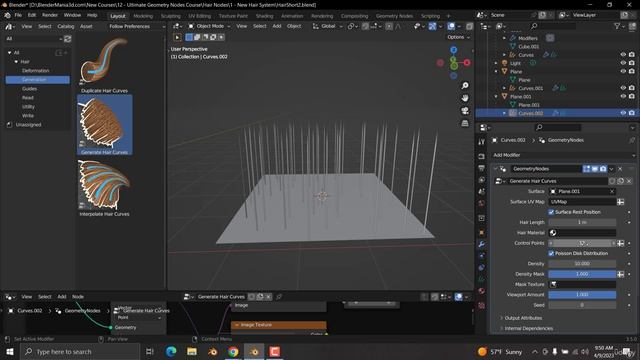Collapse the Hair catalog tree

(x=16, y=62)
